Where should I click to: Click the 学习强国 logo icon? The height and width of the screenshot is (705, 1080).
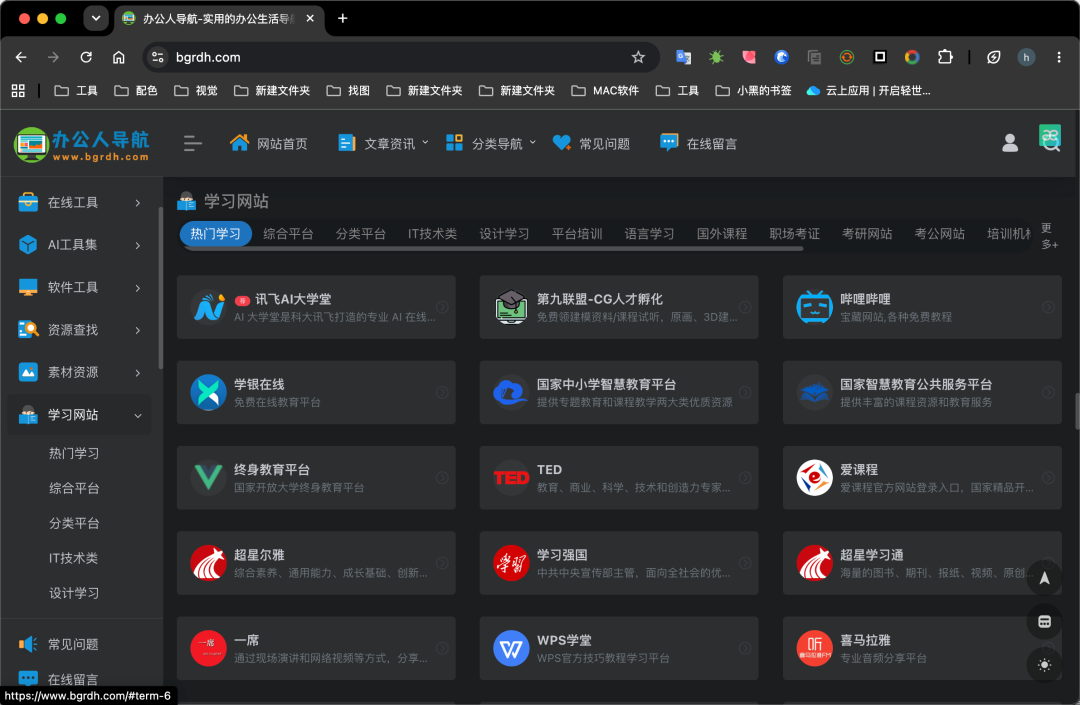point(511,563)
